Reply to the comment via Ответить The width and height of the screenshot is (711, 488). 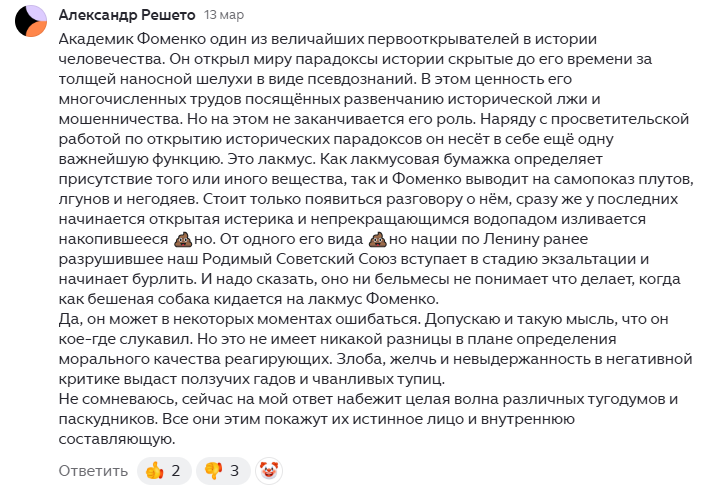pos(93,471)
